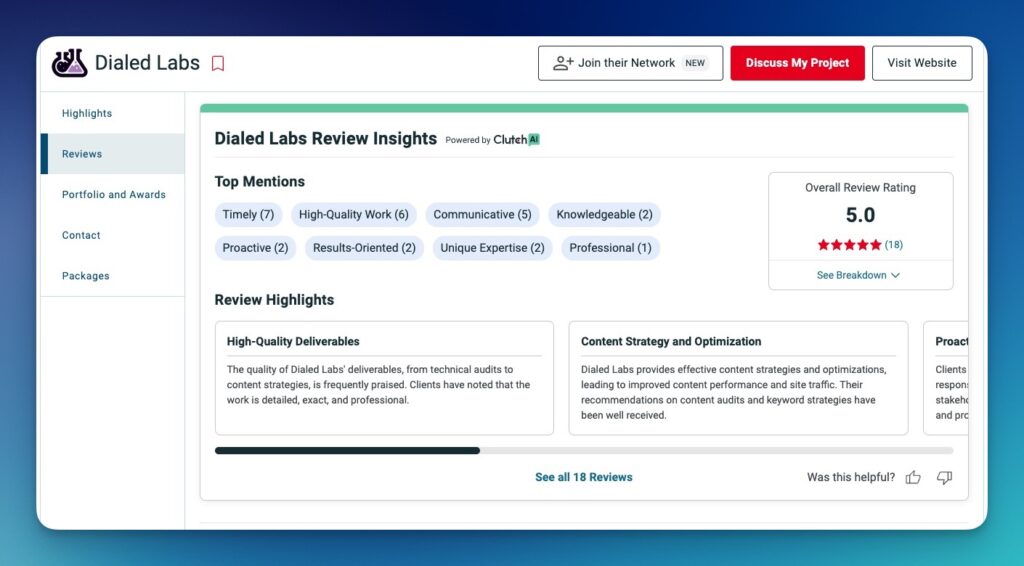Image resolution: width=1024 pixels, height=566 pixels.
Task: Select the Knowledgeable (2) tag
Action: pos(604,215)
